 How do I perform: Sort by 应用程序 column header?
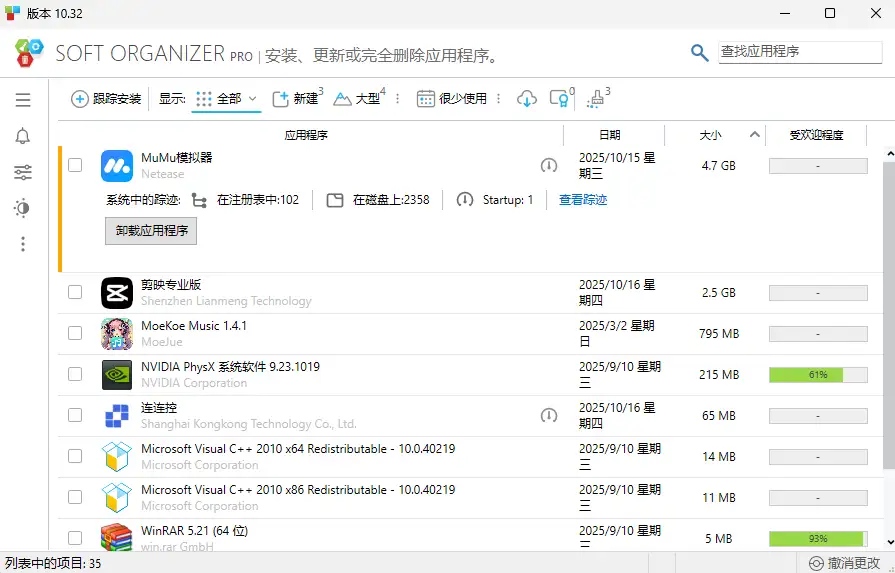(x=307, y=135)
